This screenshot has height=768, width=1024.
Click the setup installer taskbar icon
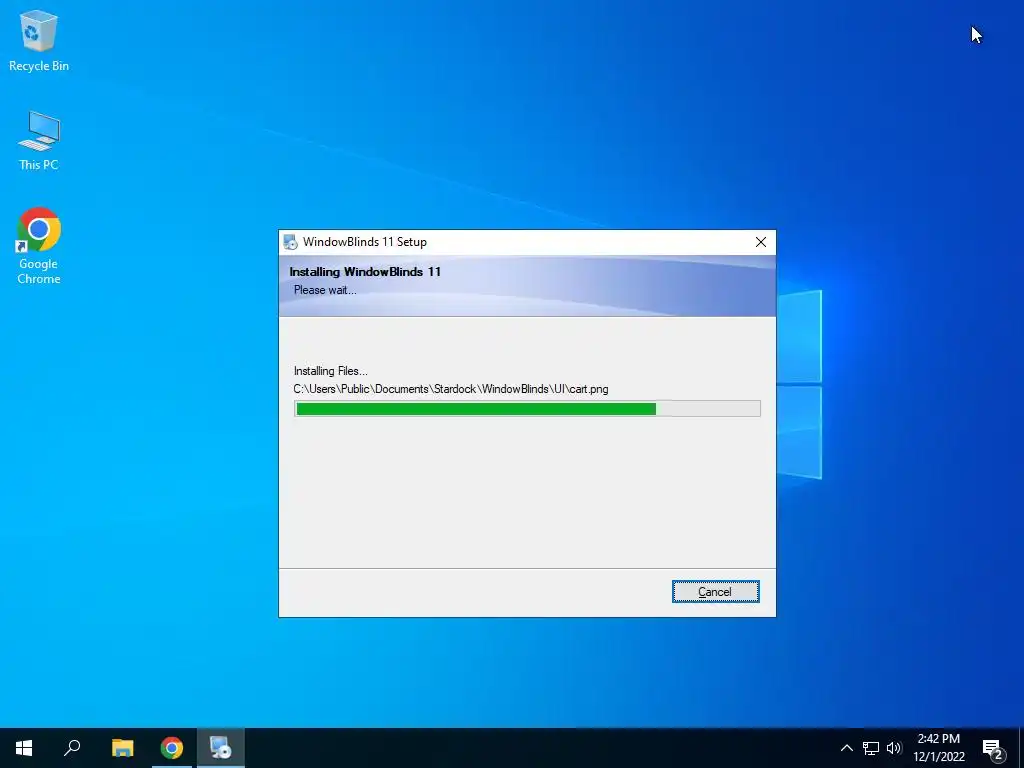pyautogui.click(x=221, y=748)
